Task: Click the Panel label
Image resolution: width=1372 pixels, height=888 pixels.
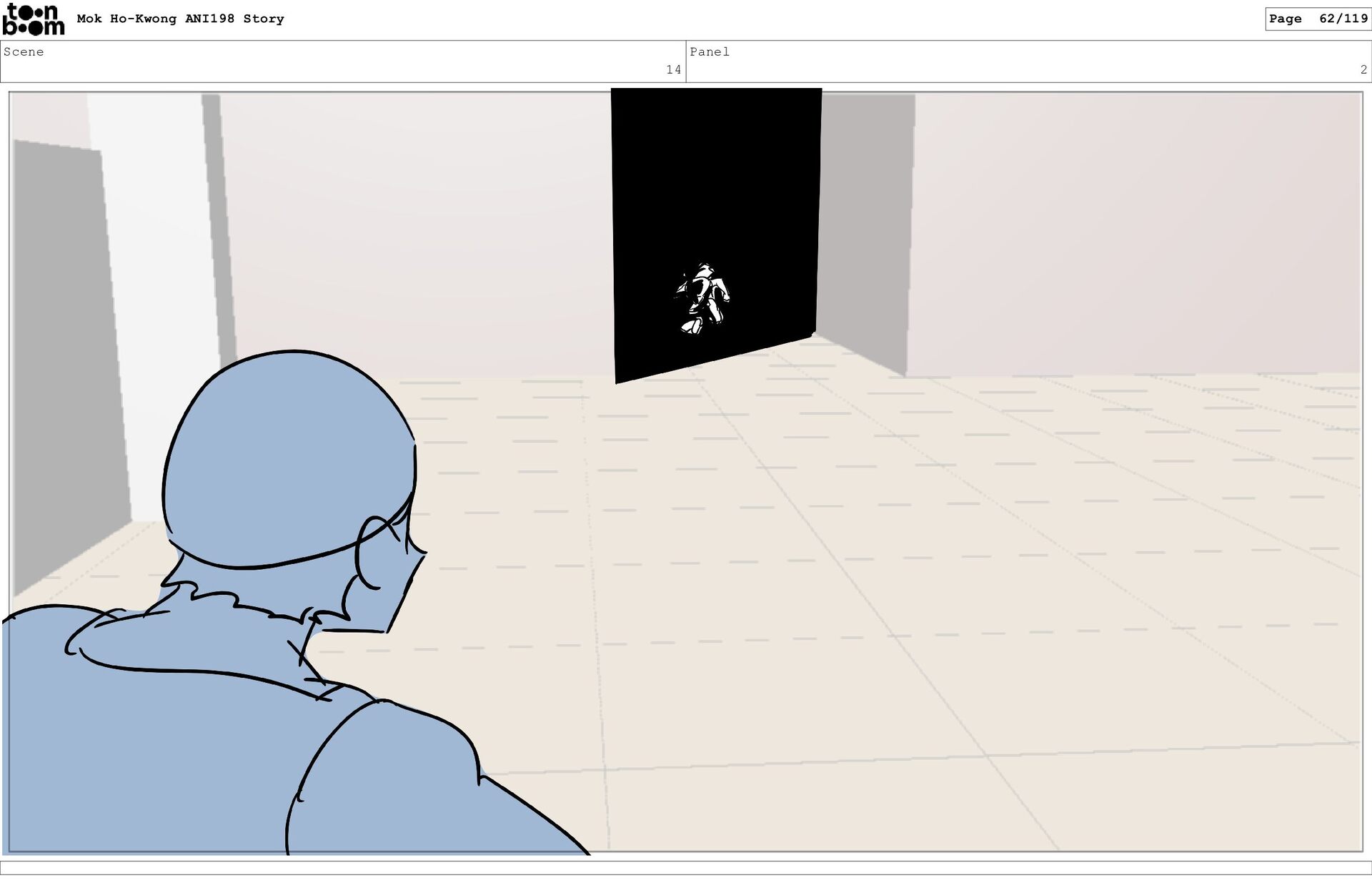Action: tap(710, 52)
